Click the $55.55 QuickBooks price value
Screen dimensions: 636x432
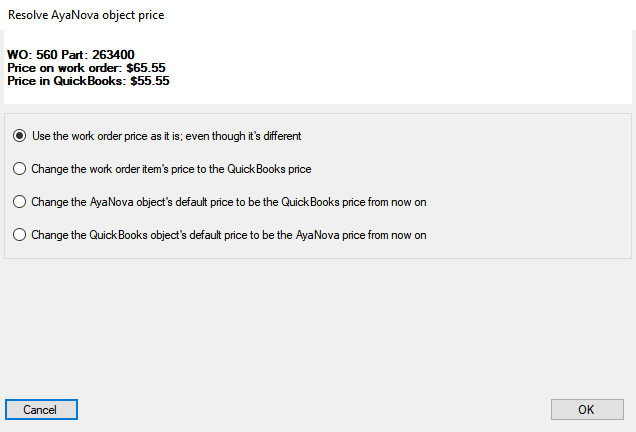(150, 81)
